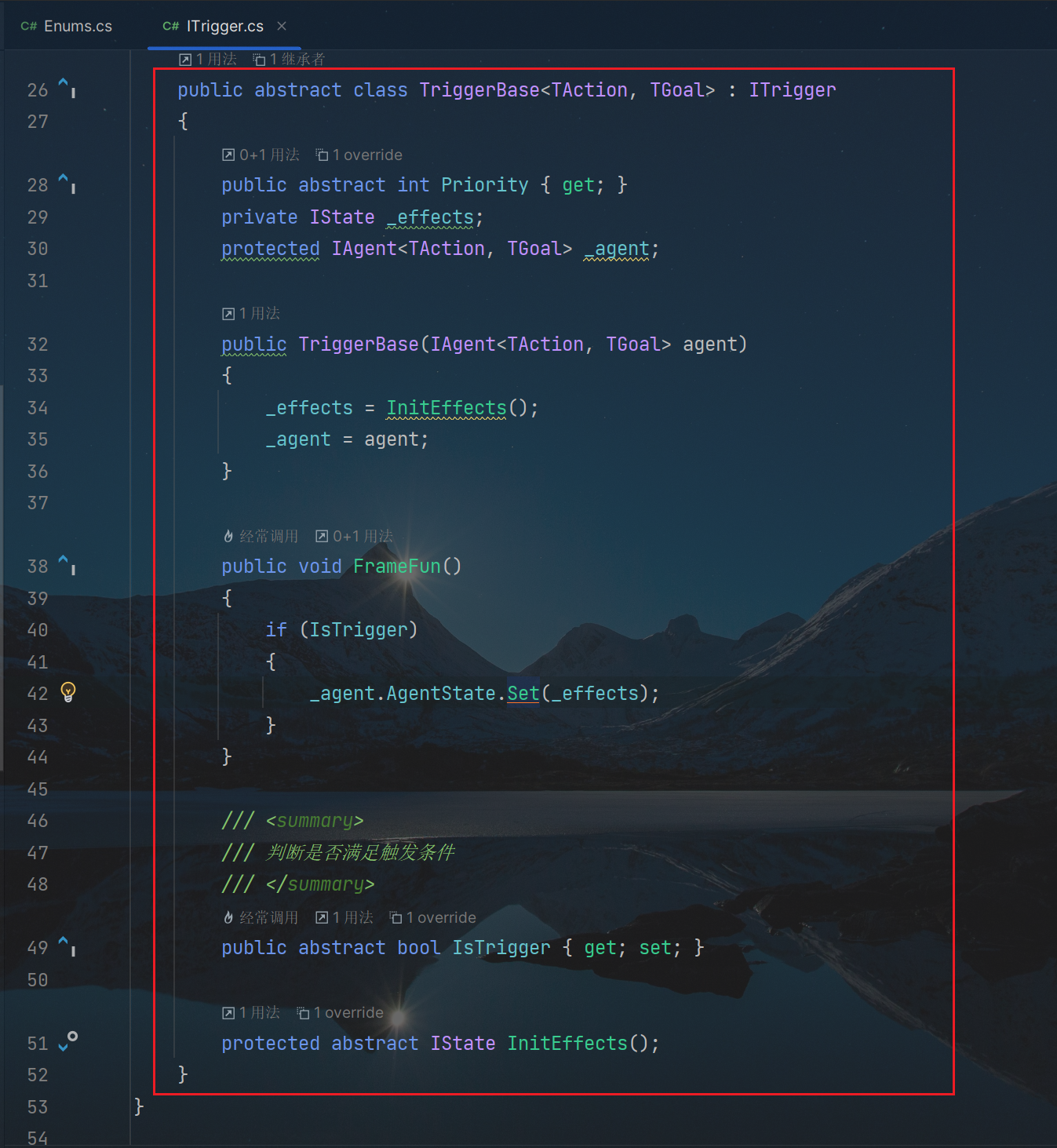Image resolution: width=1057 pixels, height=1148 pixels.
Task: Select the ITrigger.cs tab
Action: (x=224, y=26)
